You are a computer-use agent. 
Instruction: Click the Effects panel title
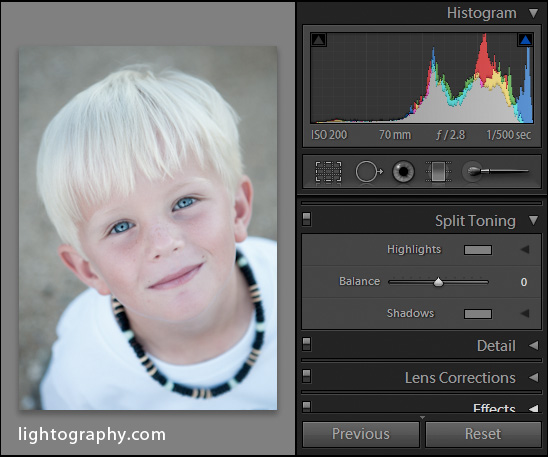[x=494, y=408]
